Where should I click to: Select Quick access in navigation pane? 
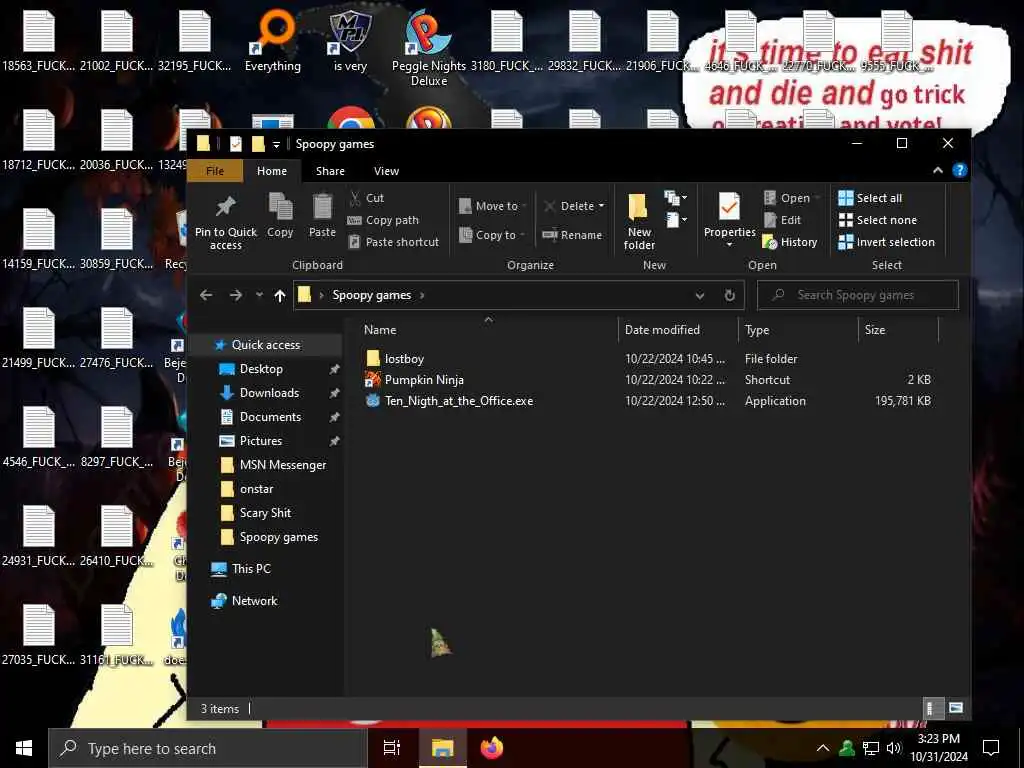point(266,345)
